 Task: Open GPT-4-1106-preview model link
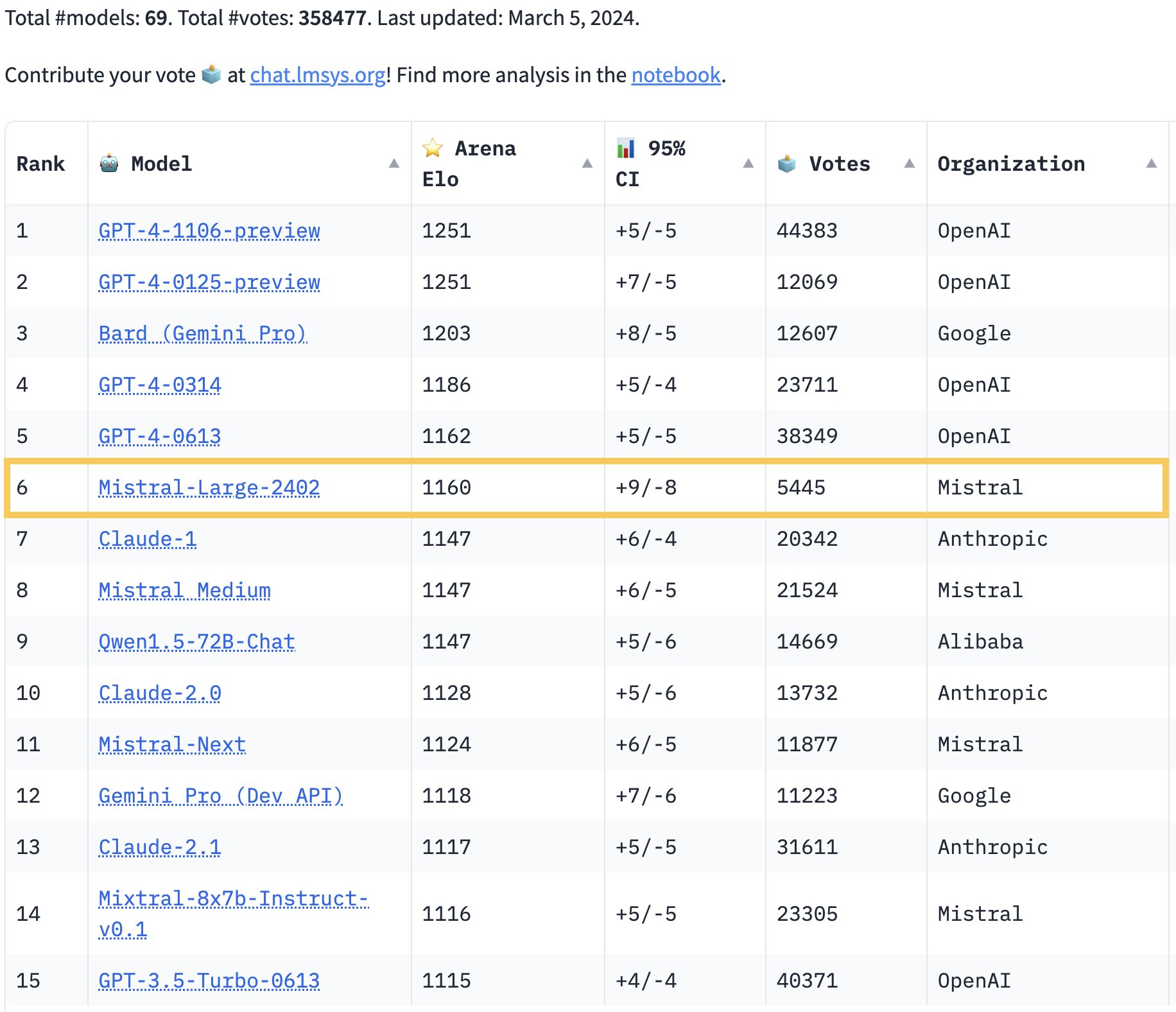point(209,231)
